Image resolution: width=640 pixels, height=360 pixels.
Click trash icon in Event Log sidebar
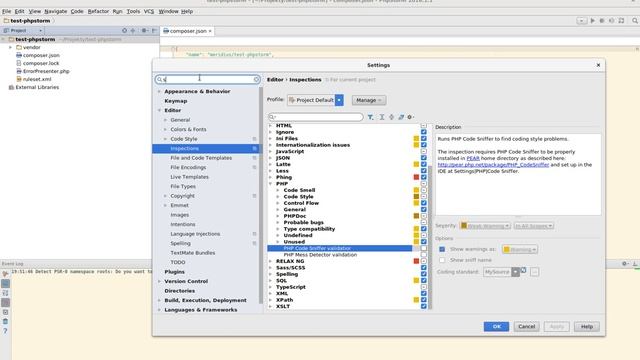point(5,322)
